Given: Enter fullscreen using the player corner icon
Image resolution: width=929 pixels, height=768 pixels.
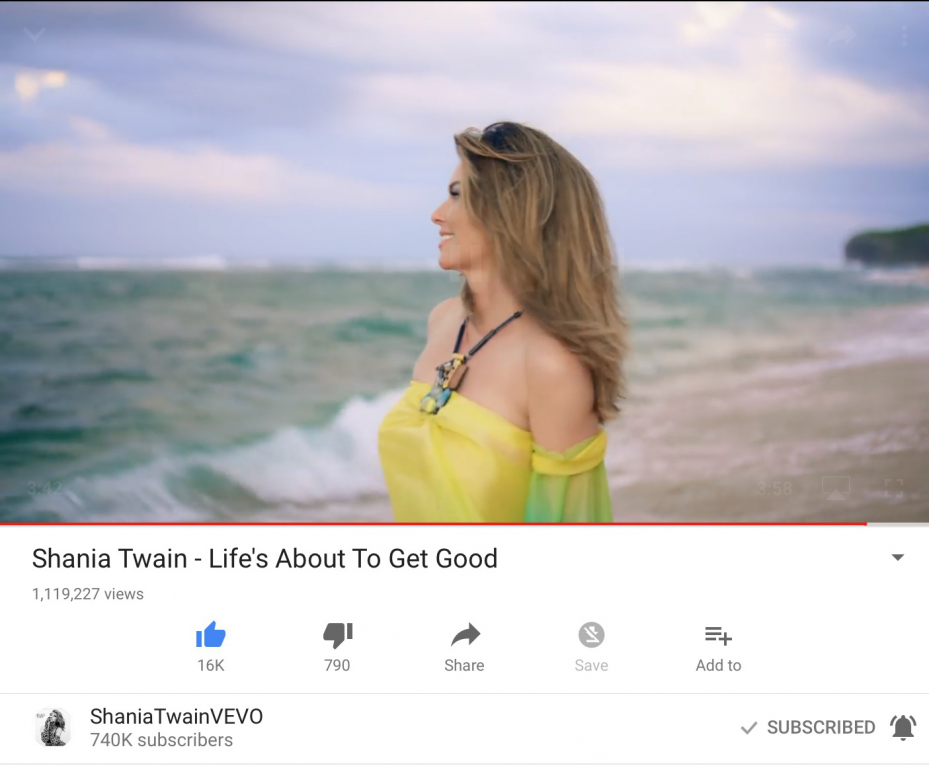Looking at the screenshot, I should [x=893, y=489].
